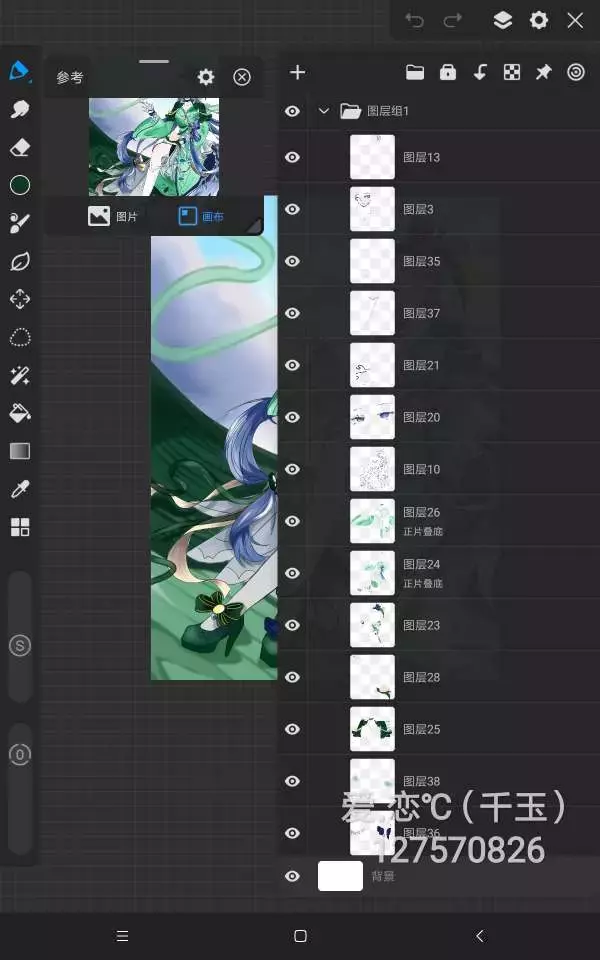Hide layer 图层24
Screen dimensions: 600x960
coord(293,573)
